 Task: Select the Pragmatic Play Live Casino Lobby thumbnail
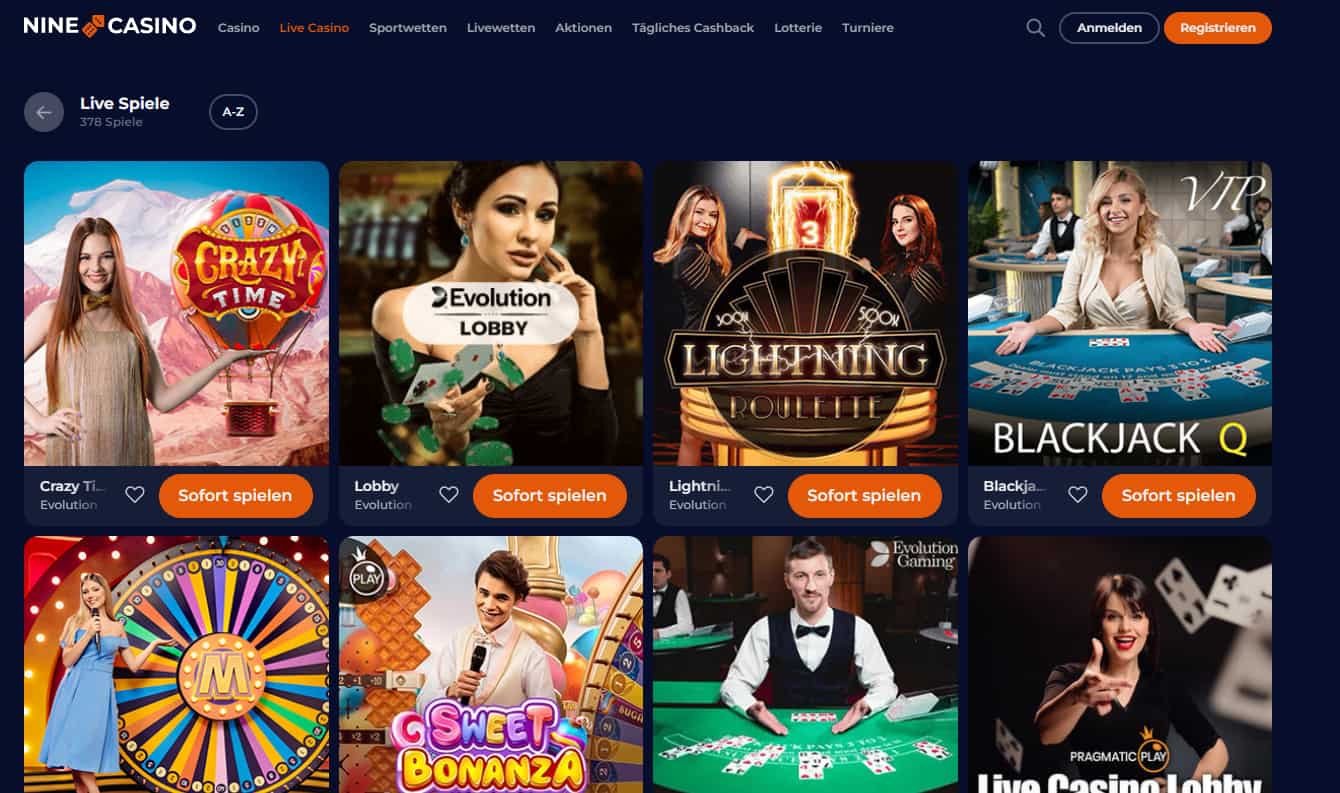tap(1120, 664)
